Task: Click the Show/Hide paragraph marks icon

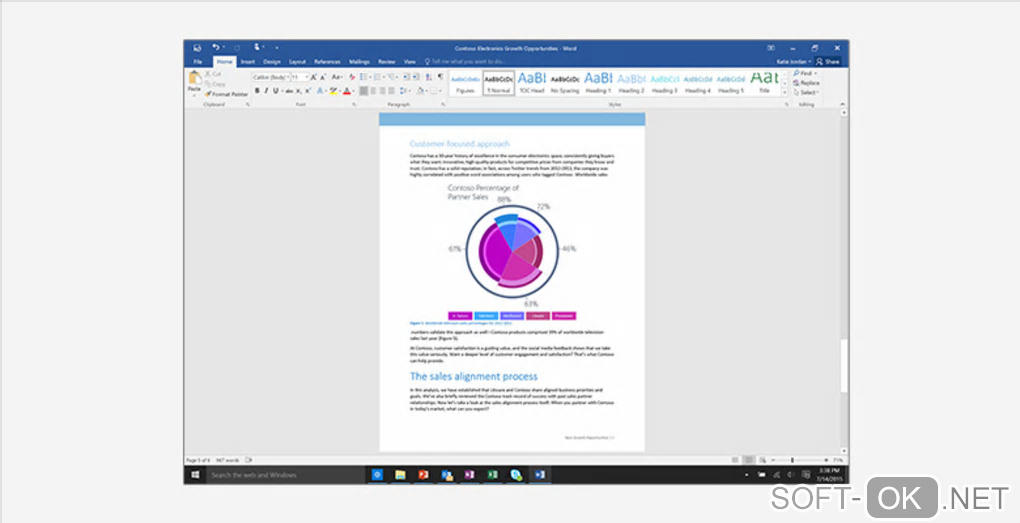Action: pos(438,76)
